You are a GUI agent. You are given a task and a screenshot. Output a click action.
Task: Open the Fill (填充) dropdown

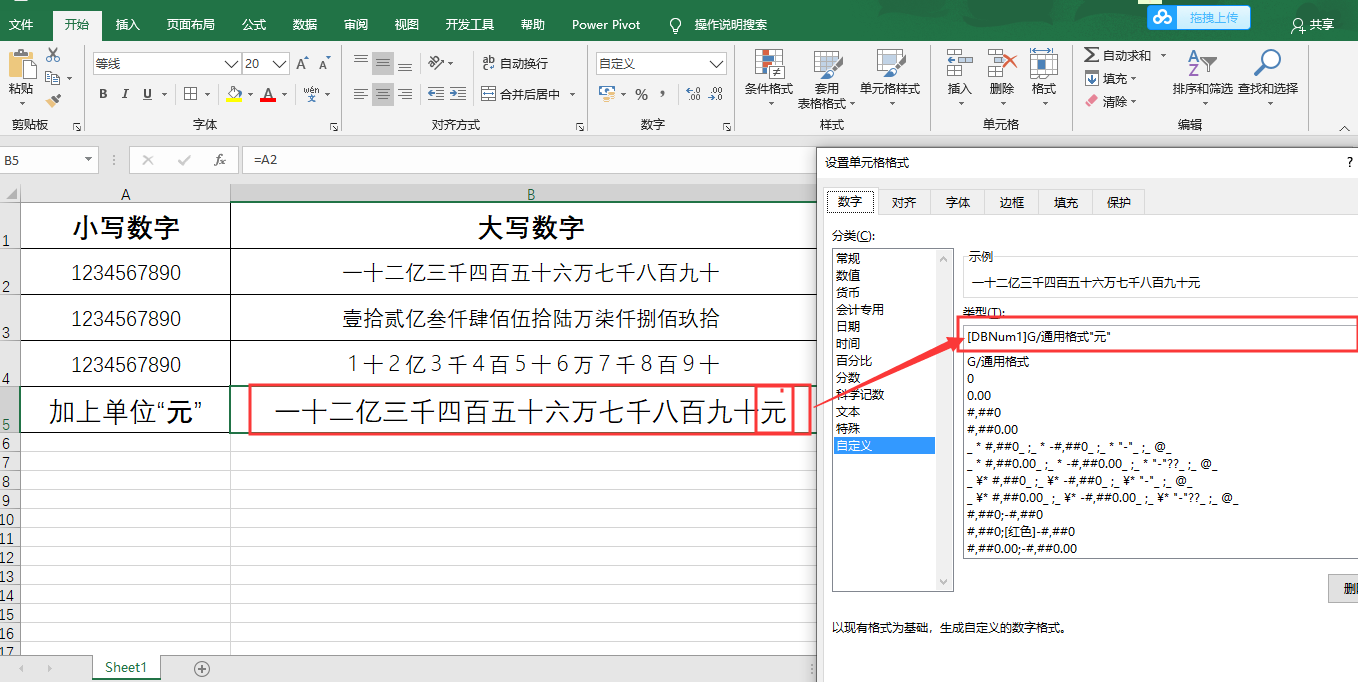(1110, 78)
